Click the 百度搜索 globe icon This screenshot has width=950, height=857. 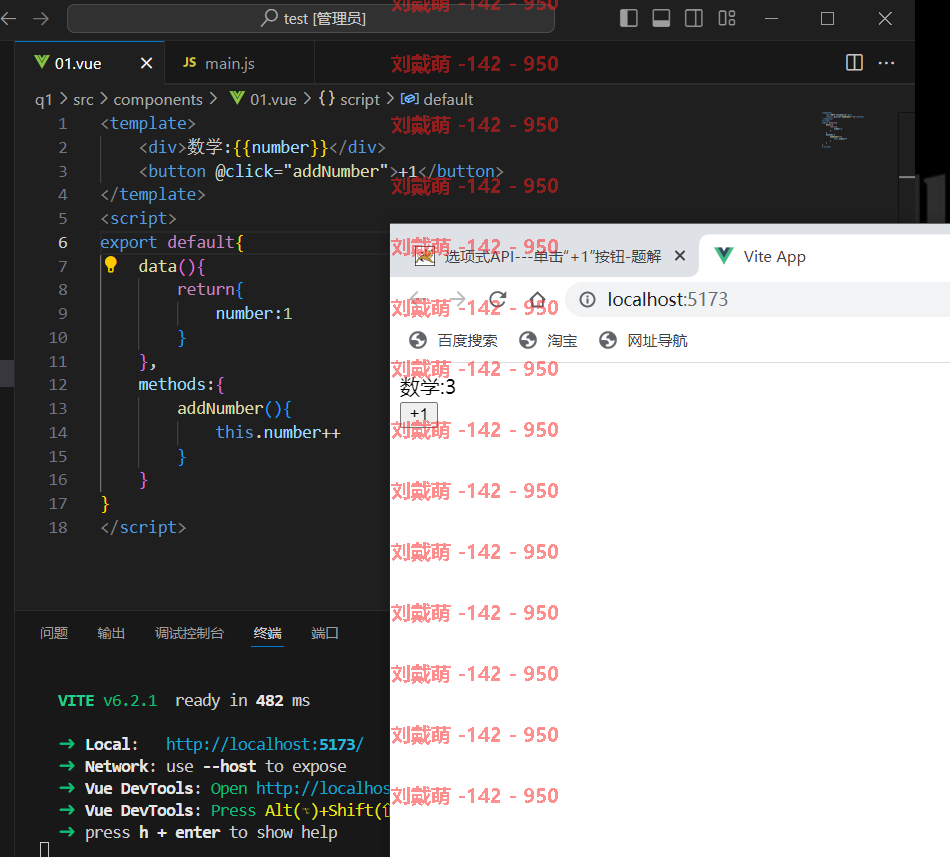pyautogui.click(x=418, y=340)
